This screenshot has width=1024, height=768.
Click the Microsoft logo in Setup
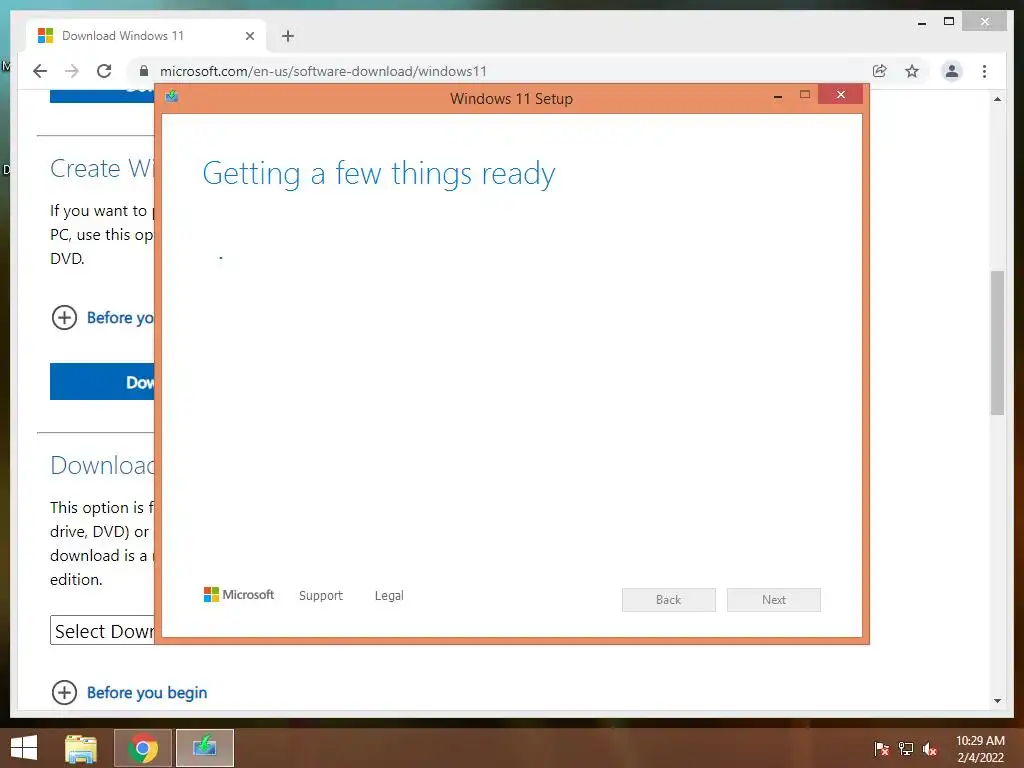click(239, 594)
